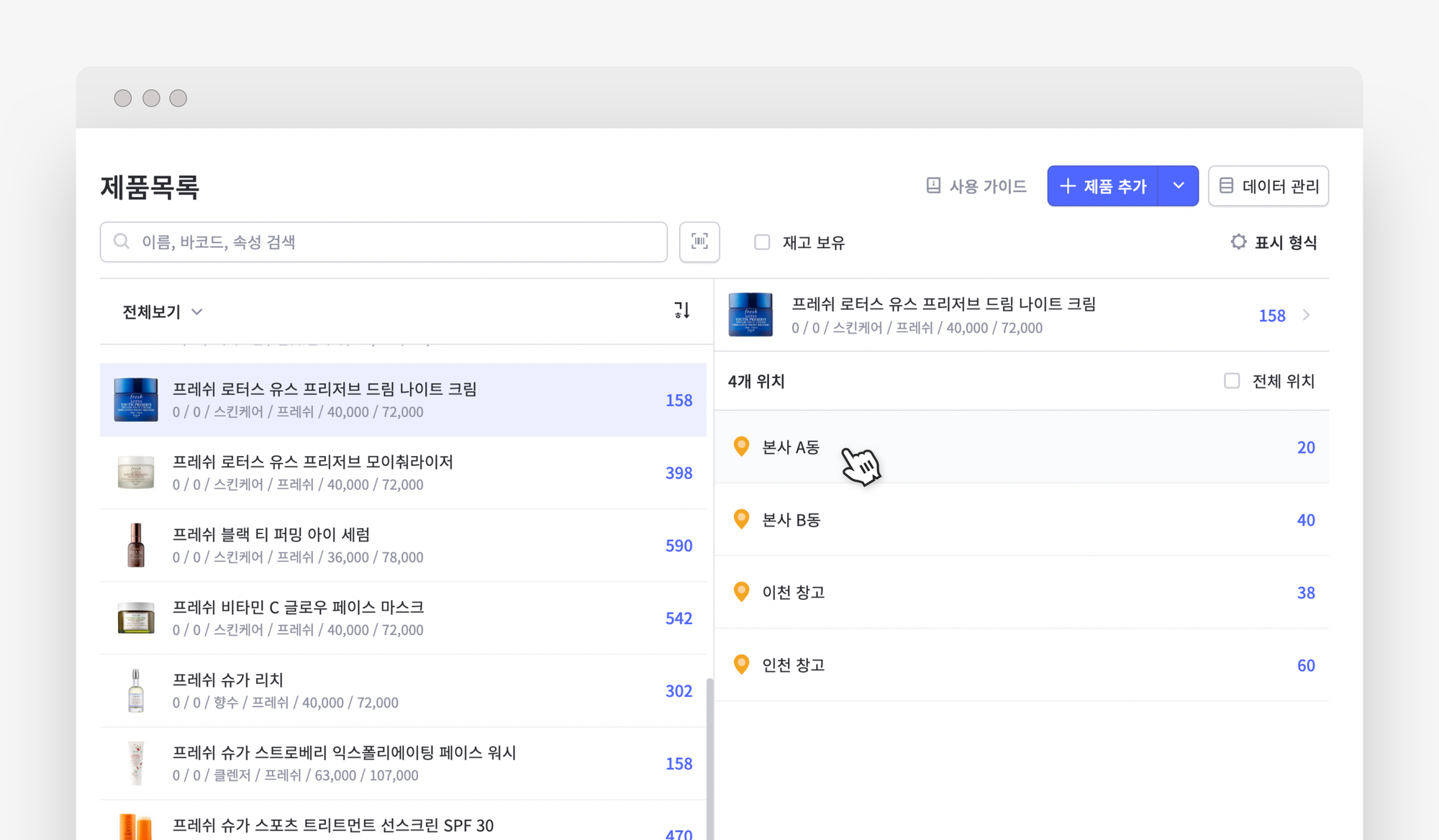Screen dimensions: 1439x840
Task: Click the night cream thumbnail in the list
Action: pos(136,400)
